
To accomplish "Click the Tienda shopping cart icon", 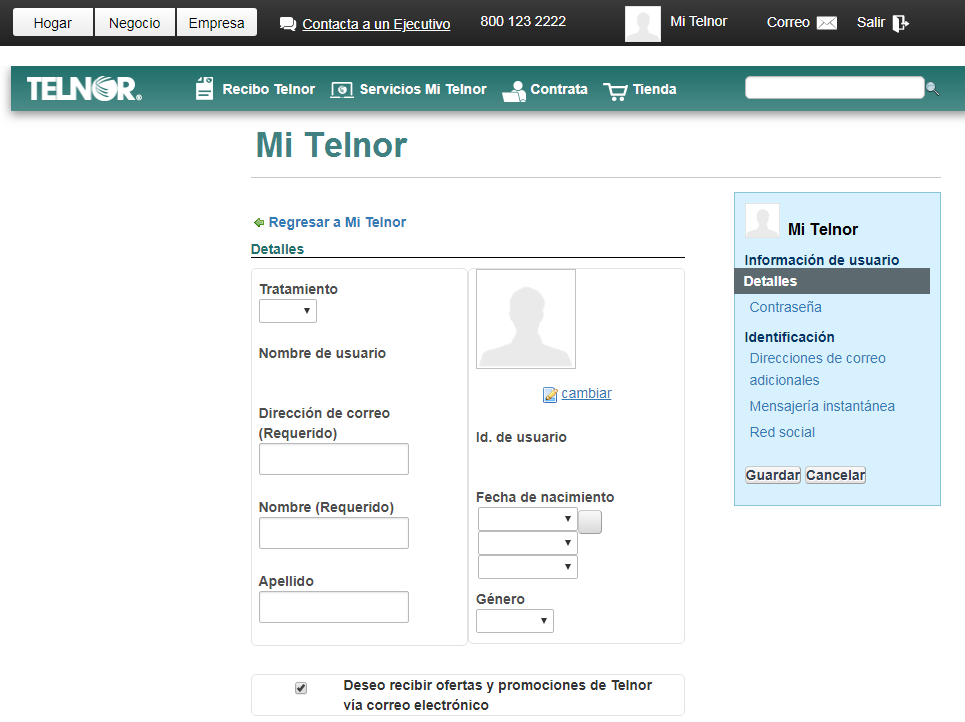I will pos(615,91).
